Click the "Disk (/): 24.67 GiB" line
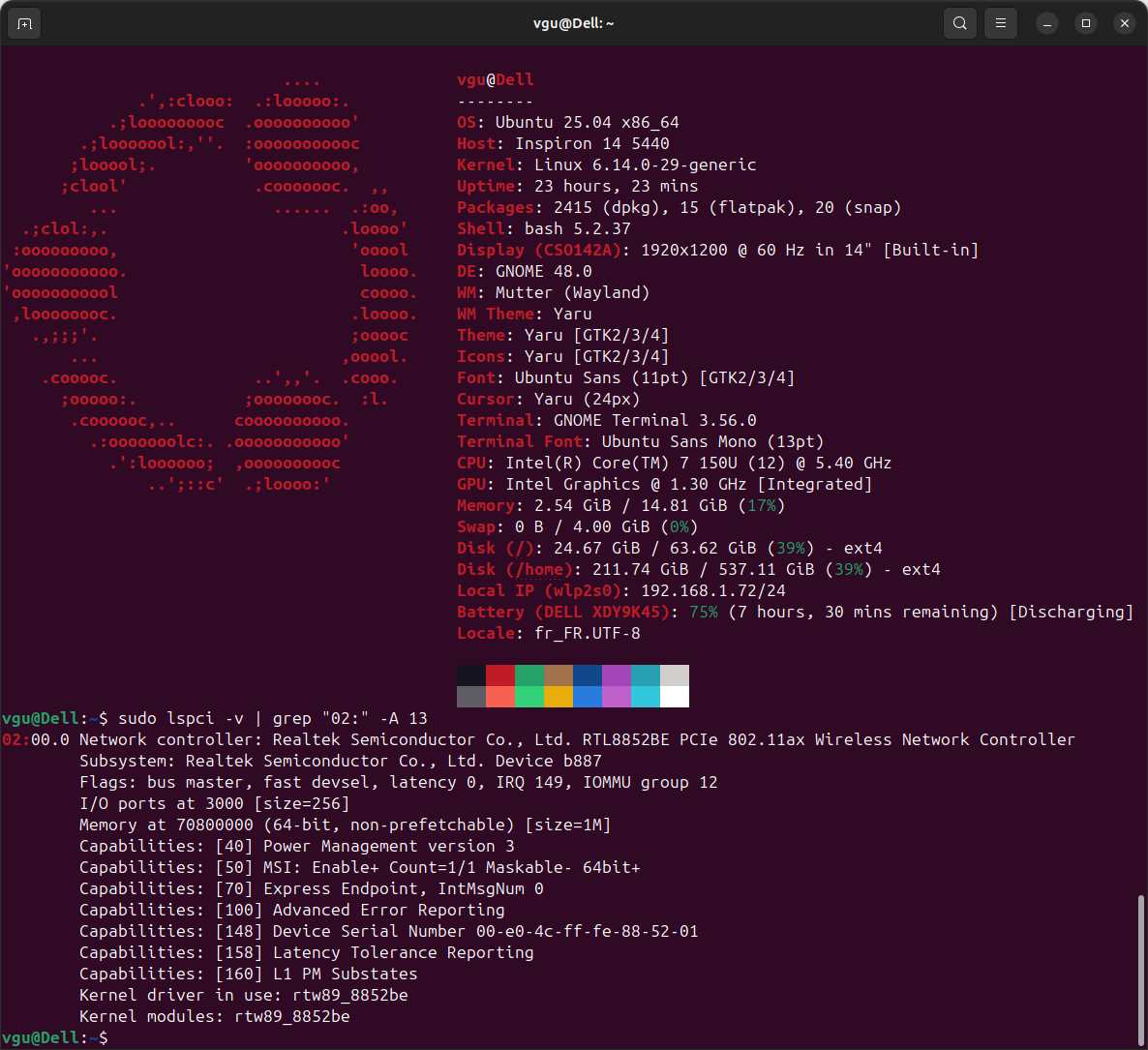This screenshot has width=1148, height=1050. click(670, 548)
